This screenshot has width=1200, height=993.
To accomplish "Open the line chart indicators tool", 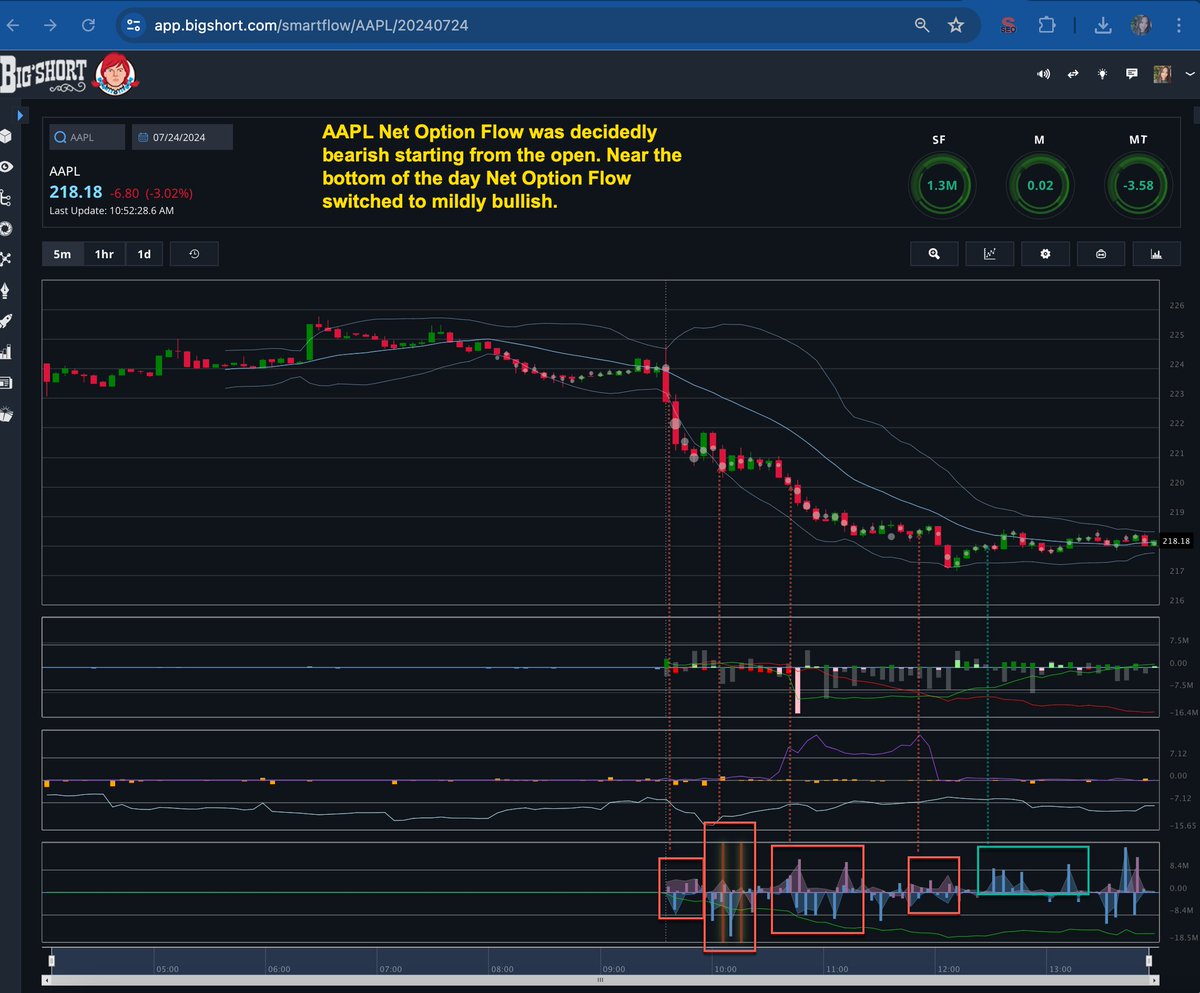I will tap(989, 254).
